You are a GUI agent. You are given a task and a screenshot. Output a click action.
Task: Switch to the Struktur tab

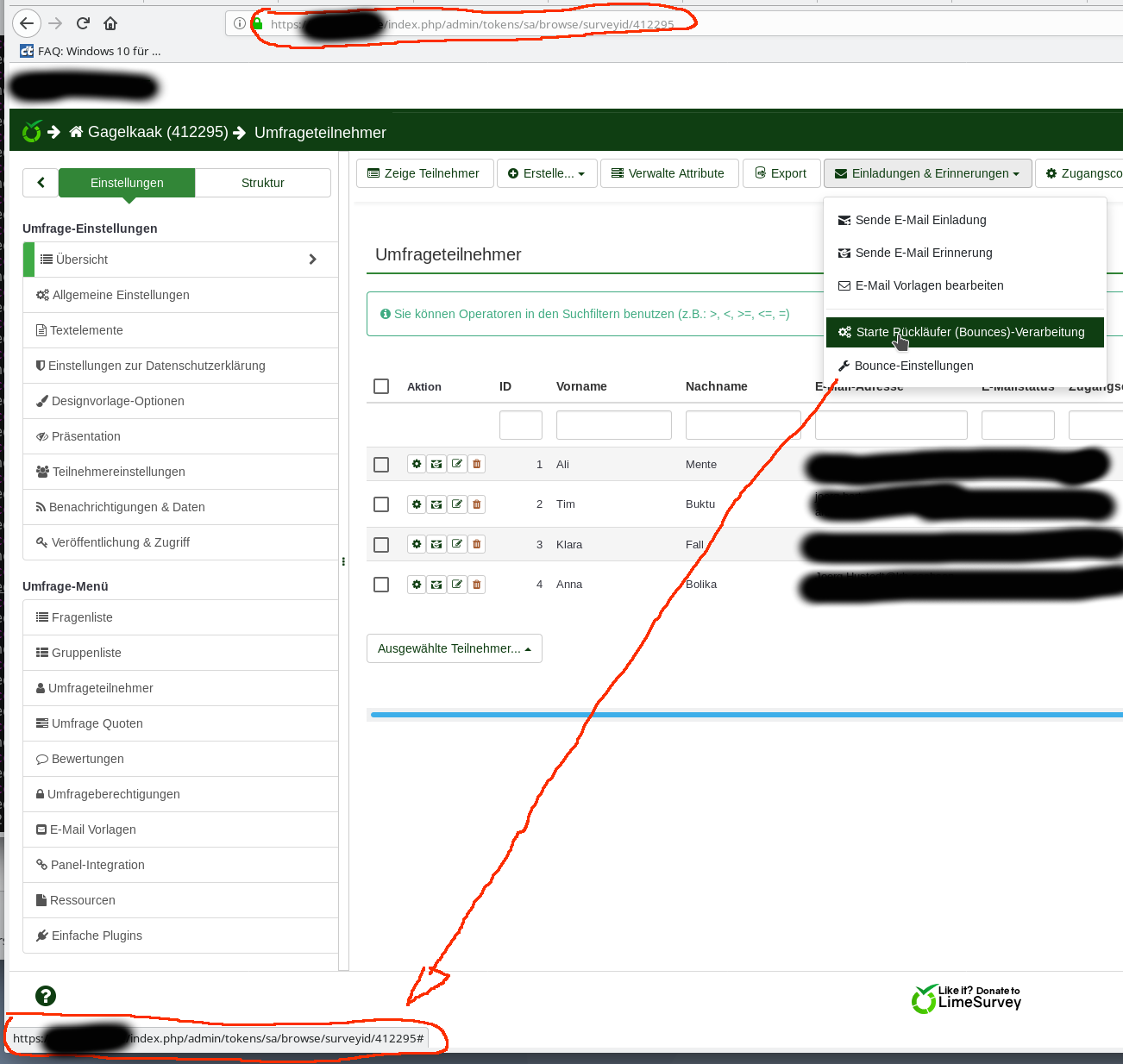pos(263,183)
